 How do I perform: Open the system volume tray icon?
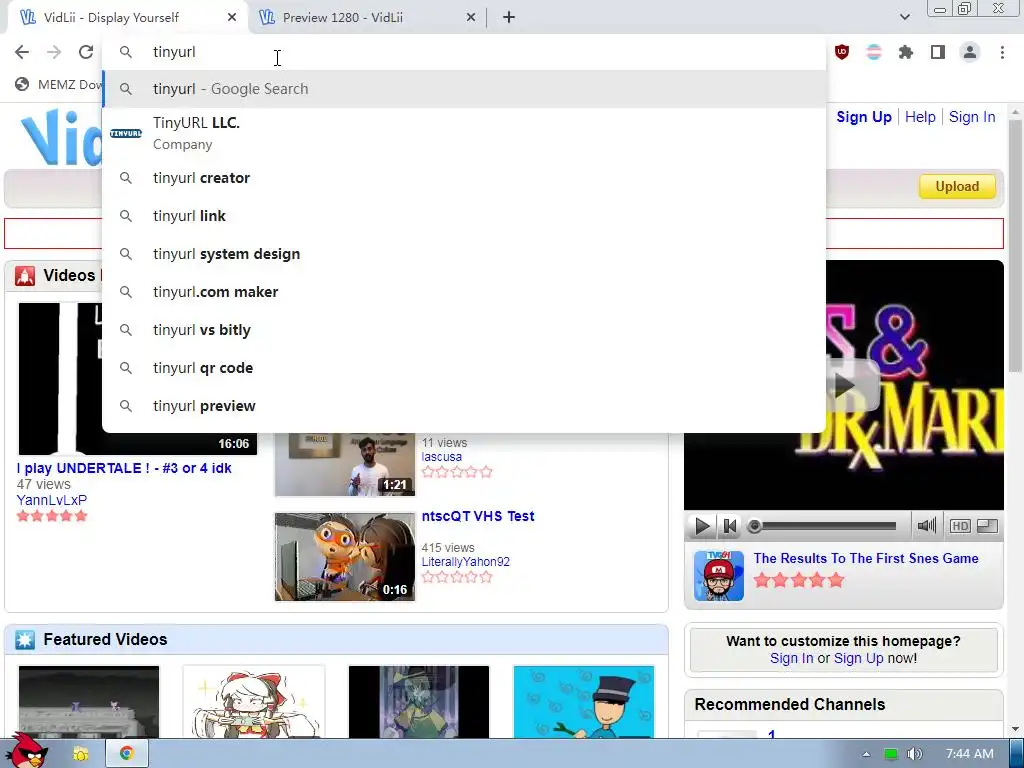914,754
